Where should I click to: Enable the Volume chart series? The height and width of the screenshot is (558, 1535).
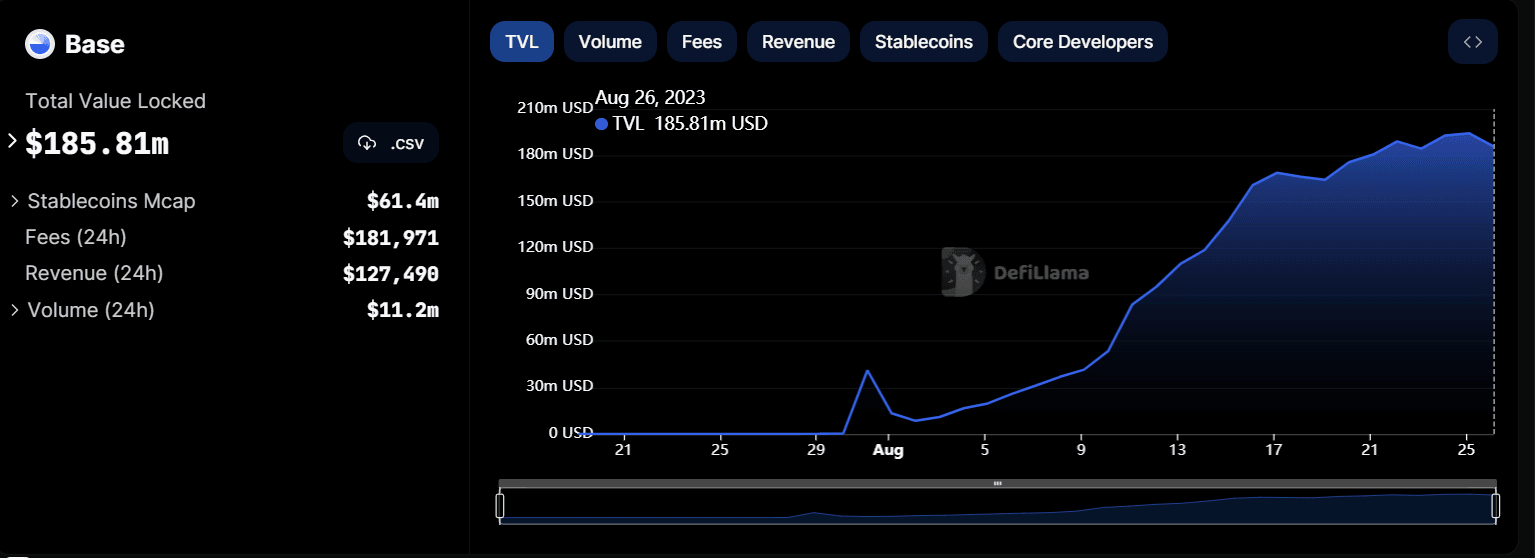[x=610, y=42]
